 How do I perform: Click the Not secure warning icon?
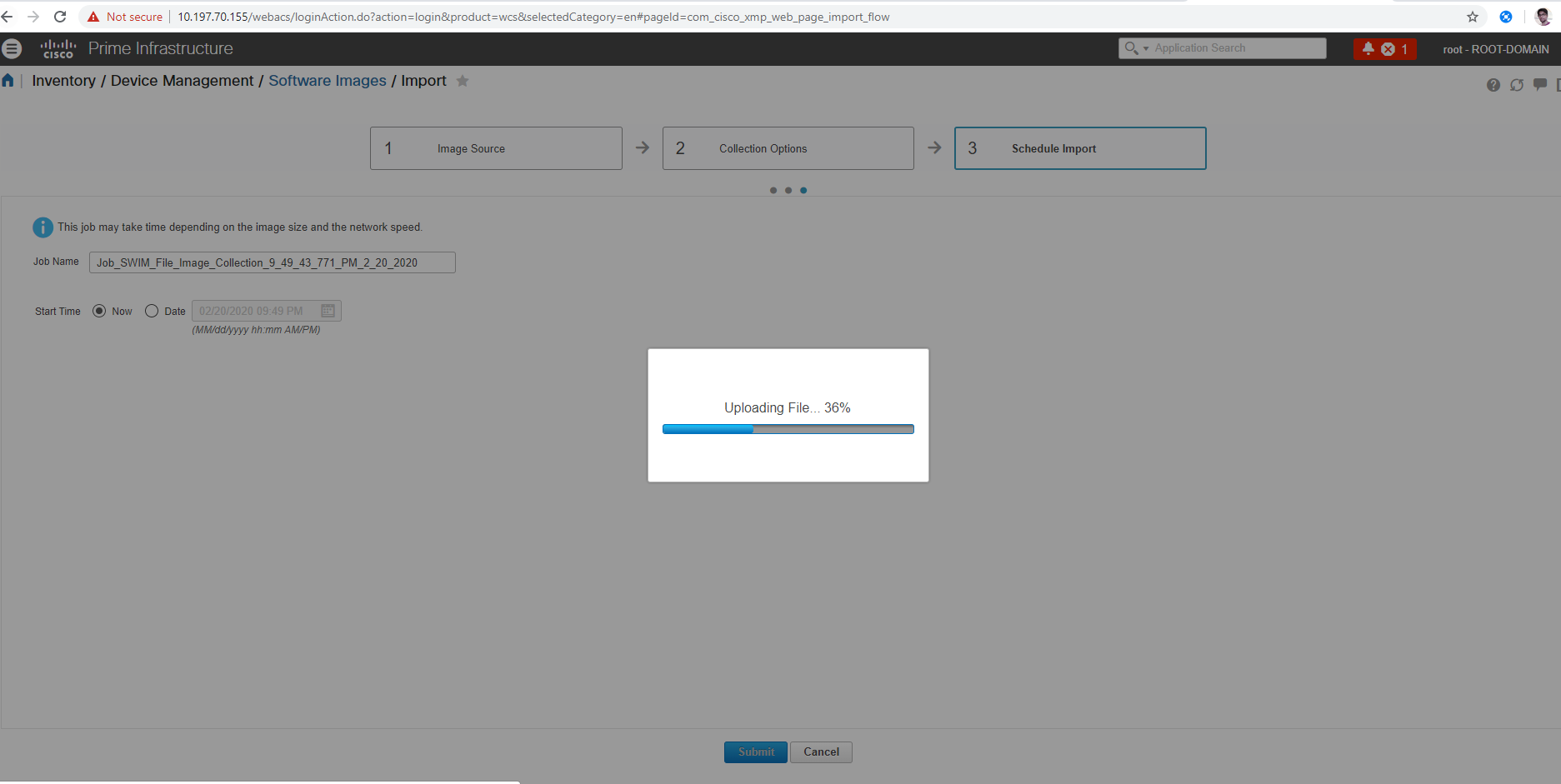(x=93, y=17)
